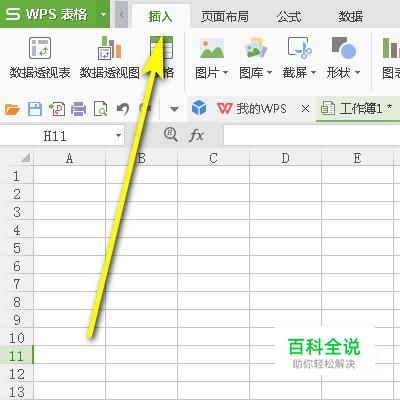Open print preview icon
The height and width of the screenshot is (400, 400).
click(101, 109)
